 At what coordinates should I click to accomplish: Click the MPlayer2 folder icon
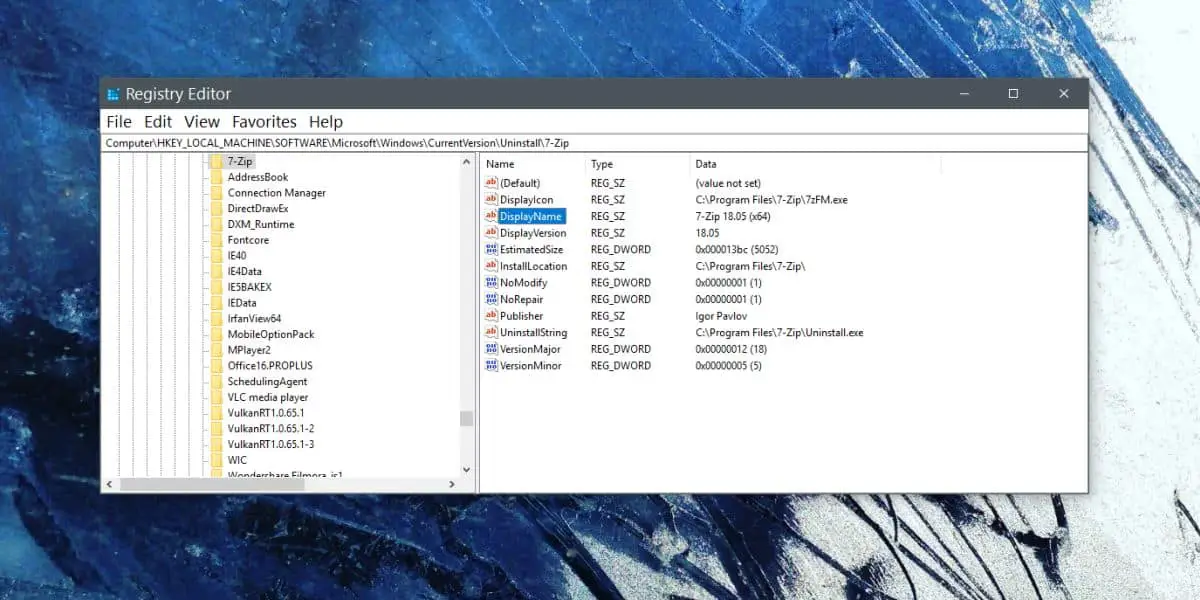point(216,350)
